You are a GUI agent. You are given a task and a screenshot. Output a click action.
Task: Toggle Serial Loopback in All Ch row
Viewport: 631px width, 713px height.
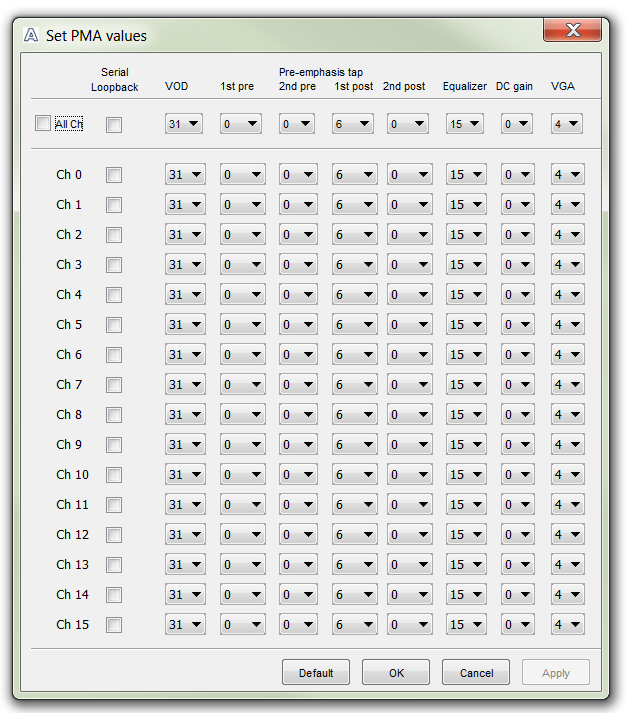click(114, 125)
